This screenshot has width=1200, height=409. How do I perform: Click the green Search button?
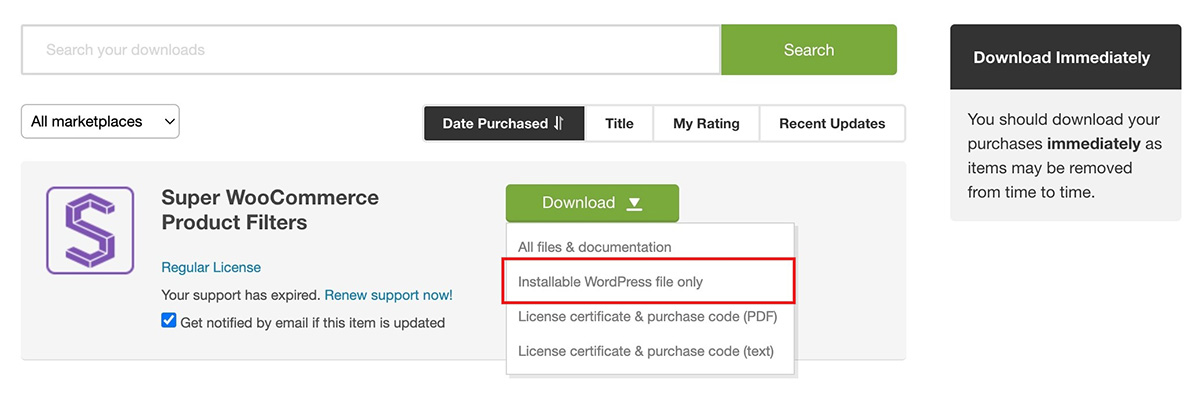pos(809,50)
